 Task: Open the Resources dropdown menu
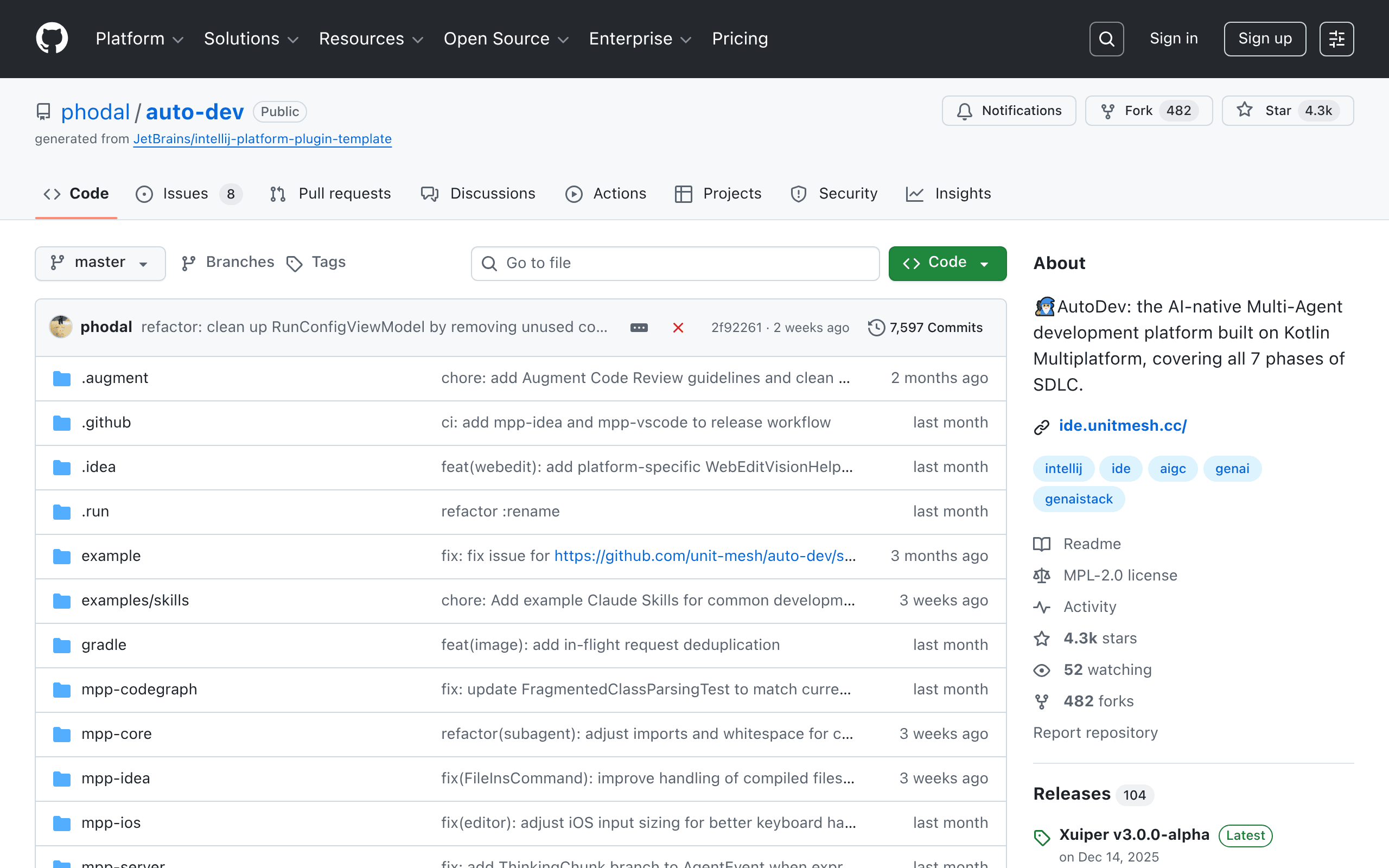tap(371, 39)
